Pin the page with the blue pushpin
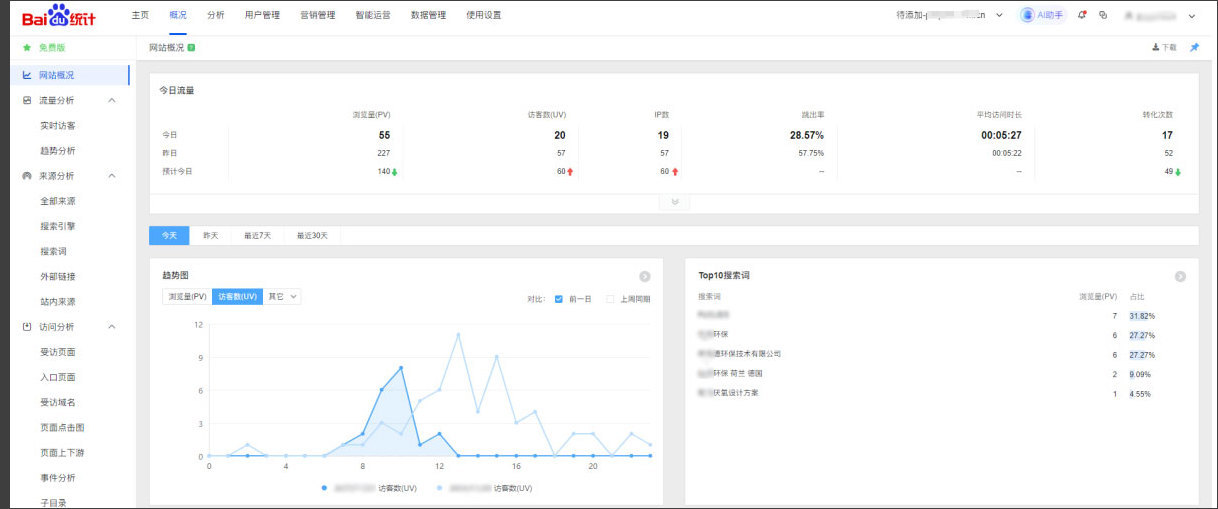 click(x=1194, y=47)
